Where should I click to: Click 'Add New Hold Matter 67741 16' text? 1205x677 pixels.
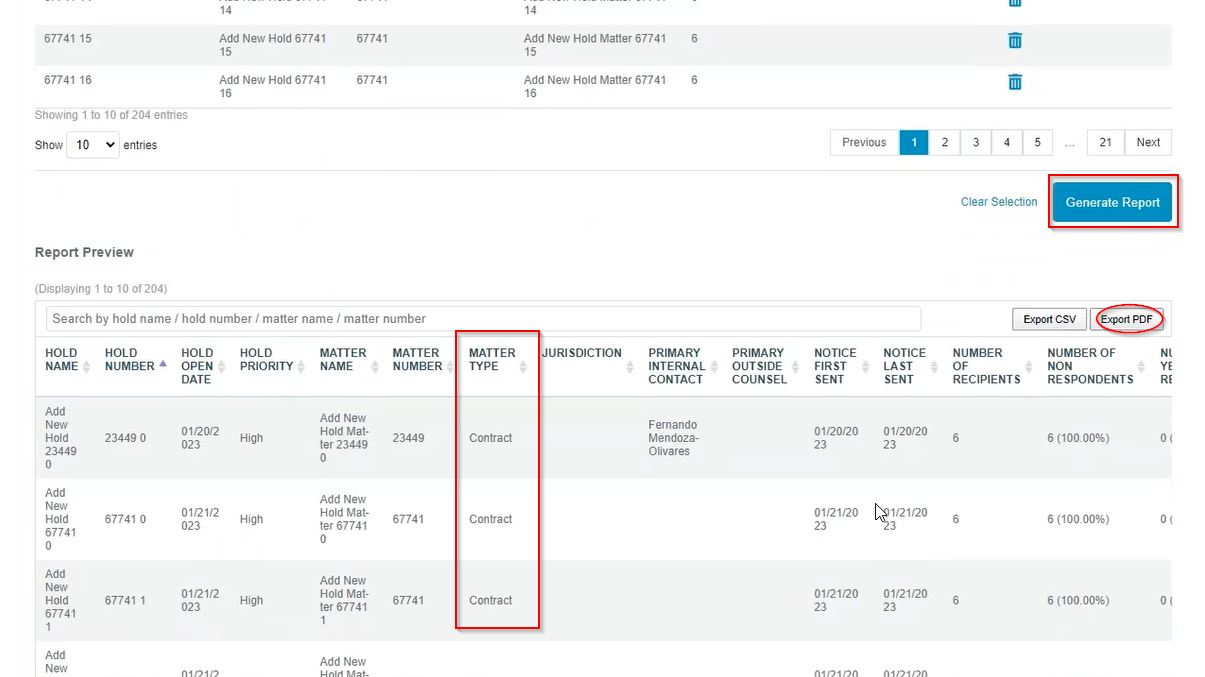tap(595, 86)
